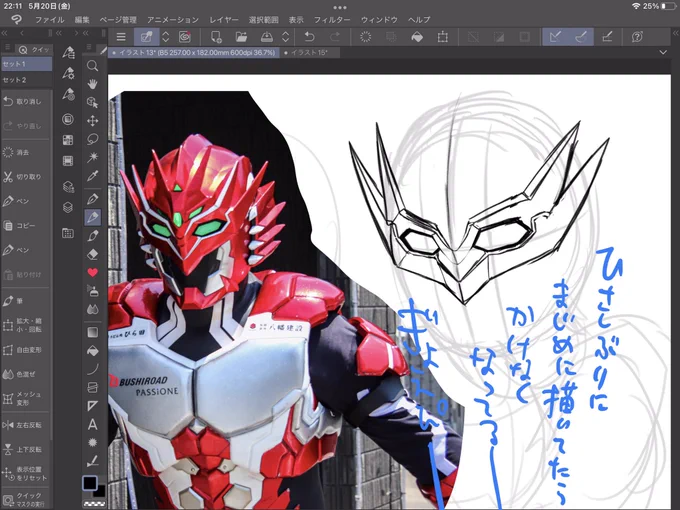Select the Text (A) tool
680x510 pixels.
pyautogui.click(x=92, y=424)
